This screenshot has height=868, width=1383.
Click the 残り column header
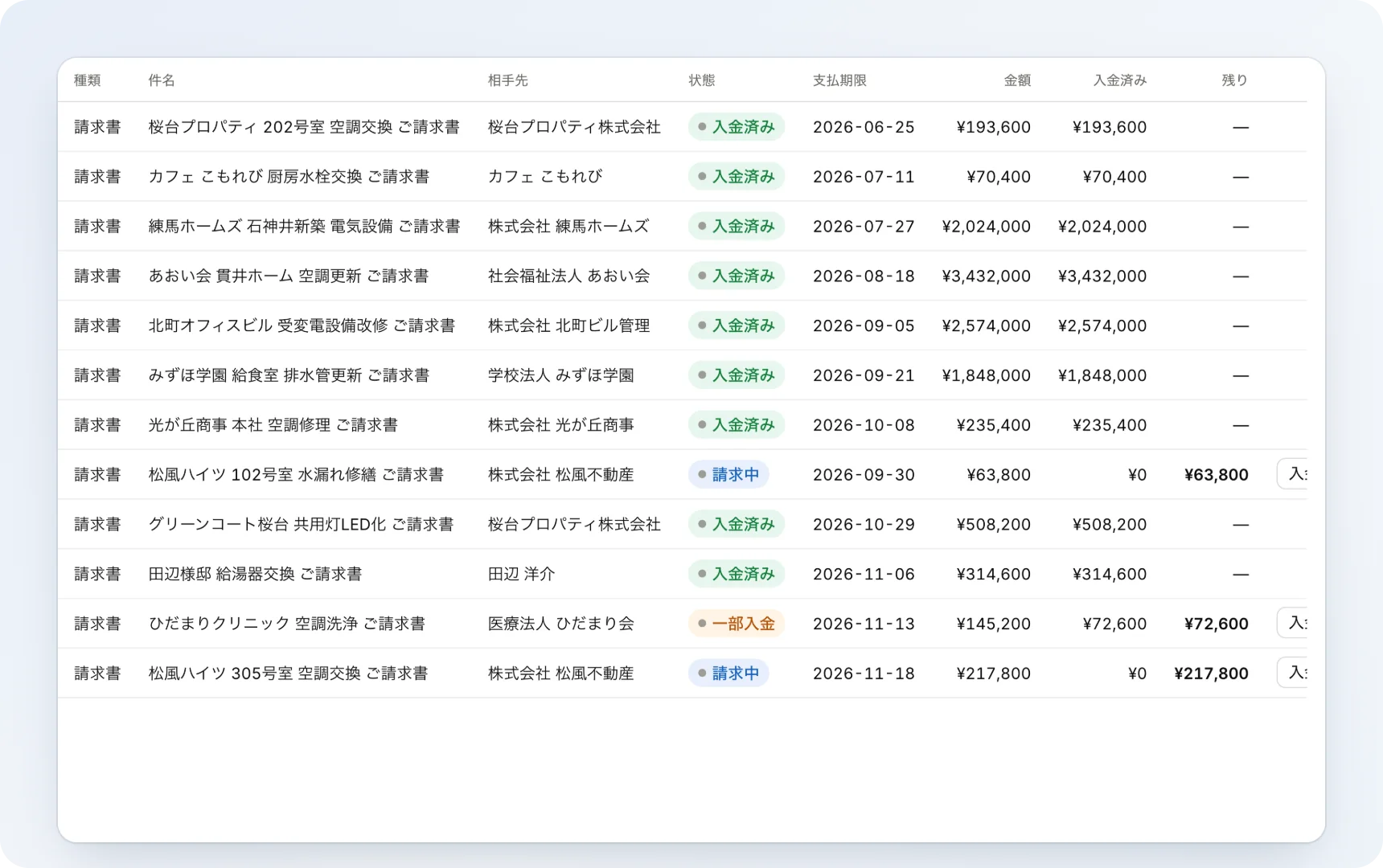[1235, 80]
